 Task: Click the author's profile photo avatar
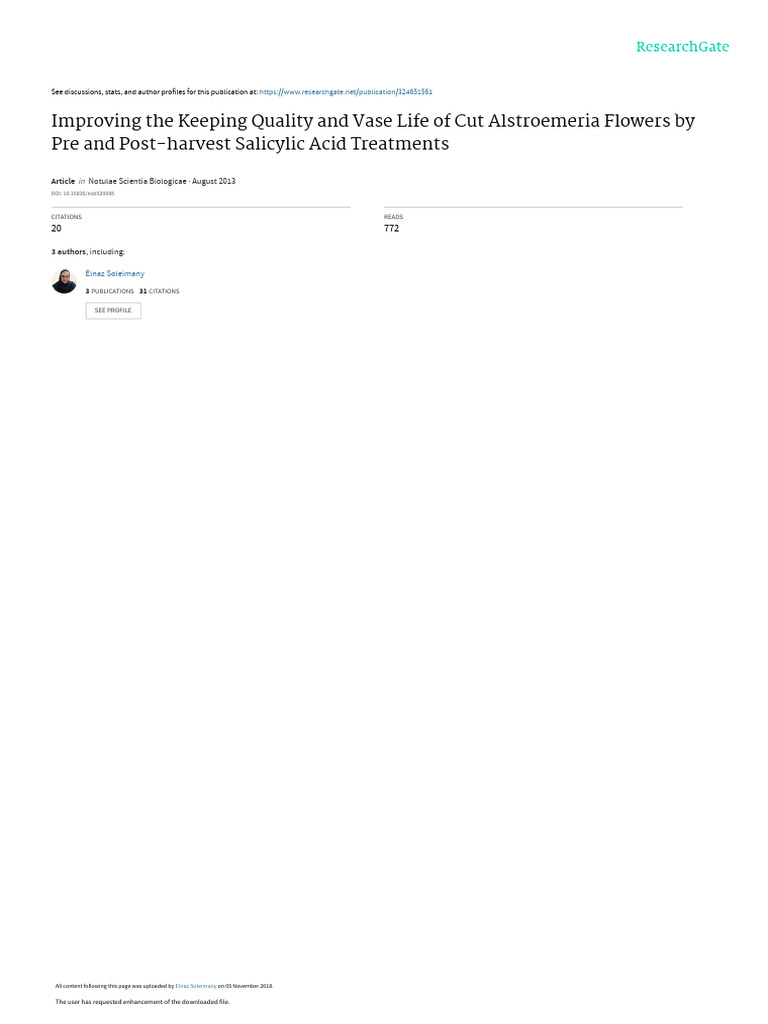pyautogui.click(x=64, y=281)
